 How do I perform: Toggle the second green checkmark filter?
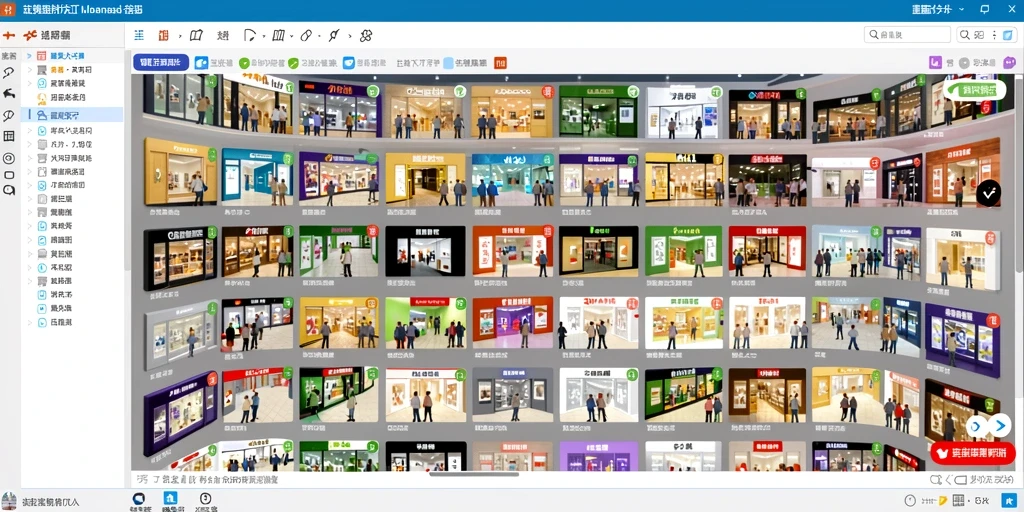pos(293,63)
